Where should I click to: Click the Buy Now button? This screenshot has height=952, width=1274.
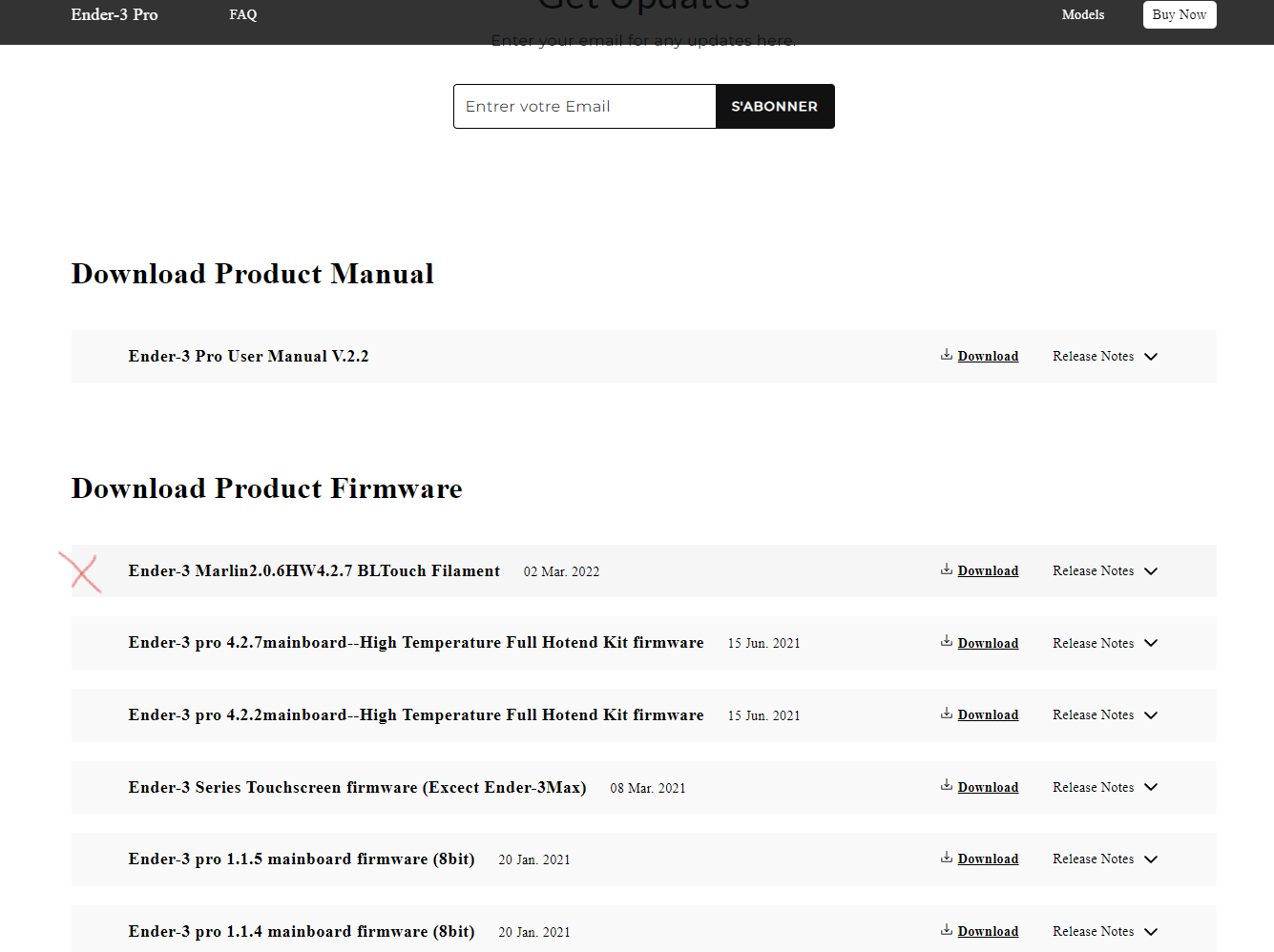click(x=1180, y=15)
